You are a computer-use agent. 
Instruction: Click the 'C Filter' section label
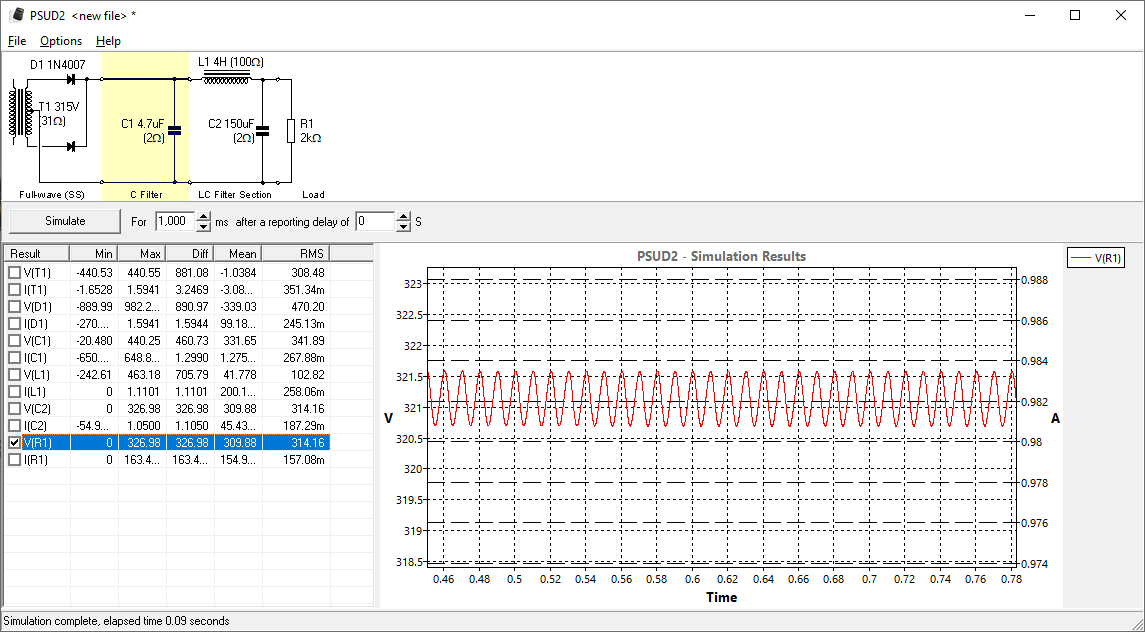coord(146,194)
